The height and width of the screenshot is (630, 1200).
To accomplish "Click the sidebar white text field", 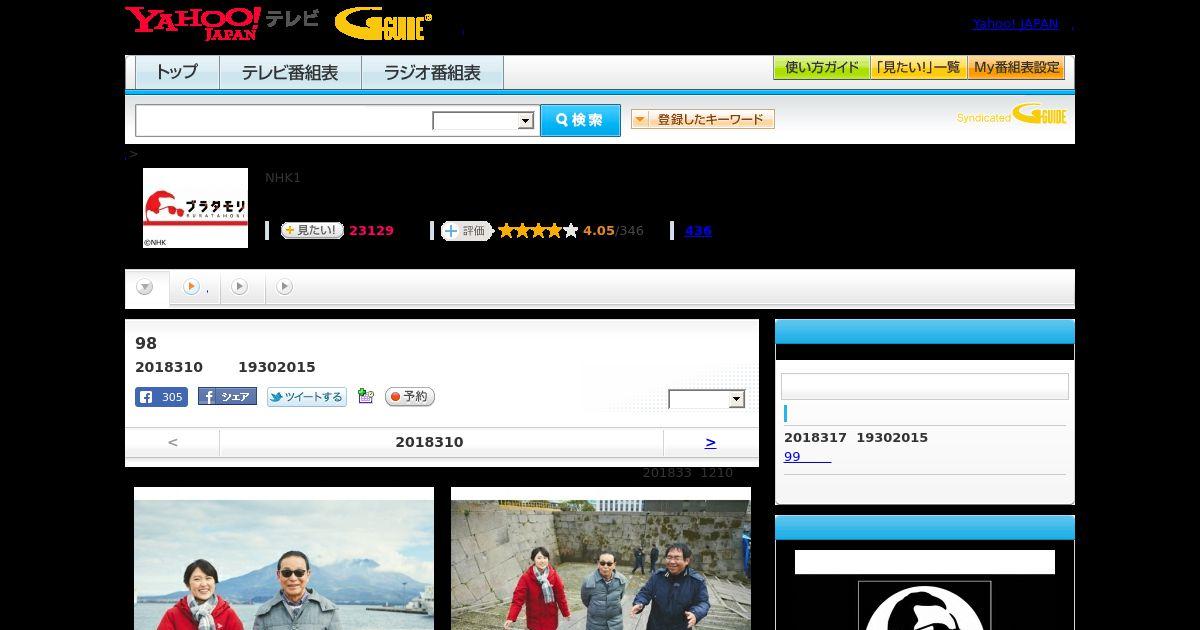I will 925,387.
